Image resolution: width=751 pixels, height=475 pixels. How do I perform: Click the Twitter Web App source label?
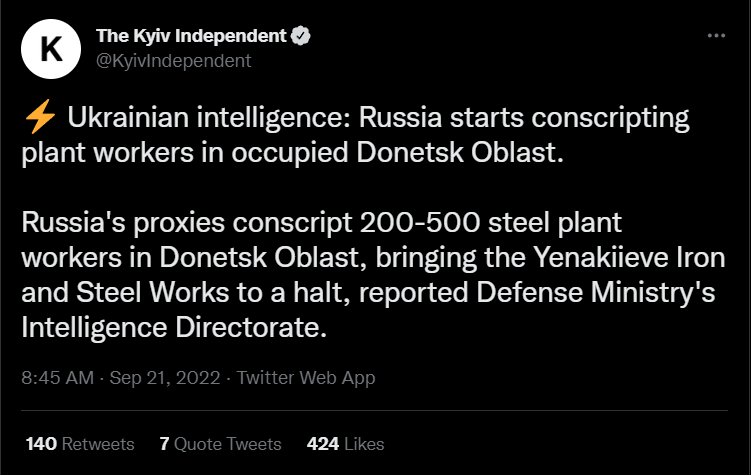click(306, 378)
